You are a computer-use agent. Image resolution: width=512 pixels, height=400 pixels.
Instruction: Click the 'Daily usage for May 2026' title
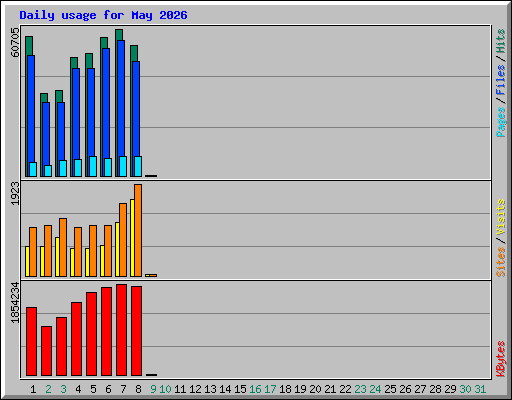click(103, 16)
